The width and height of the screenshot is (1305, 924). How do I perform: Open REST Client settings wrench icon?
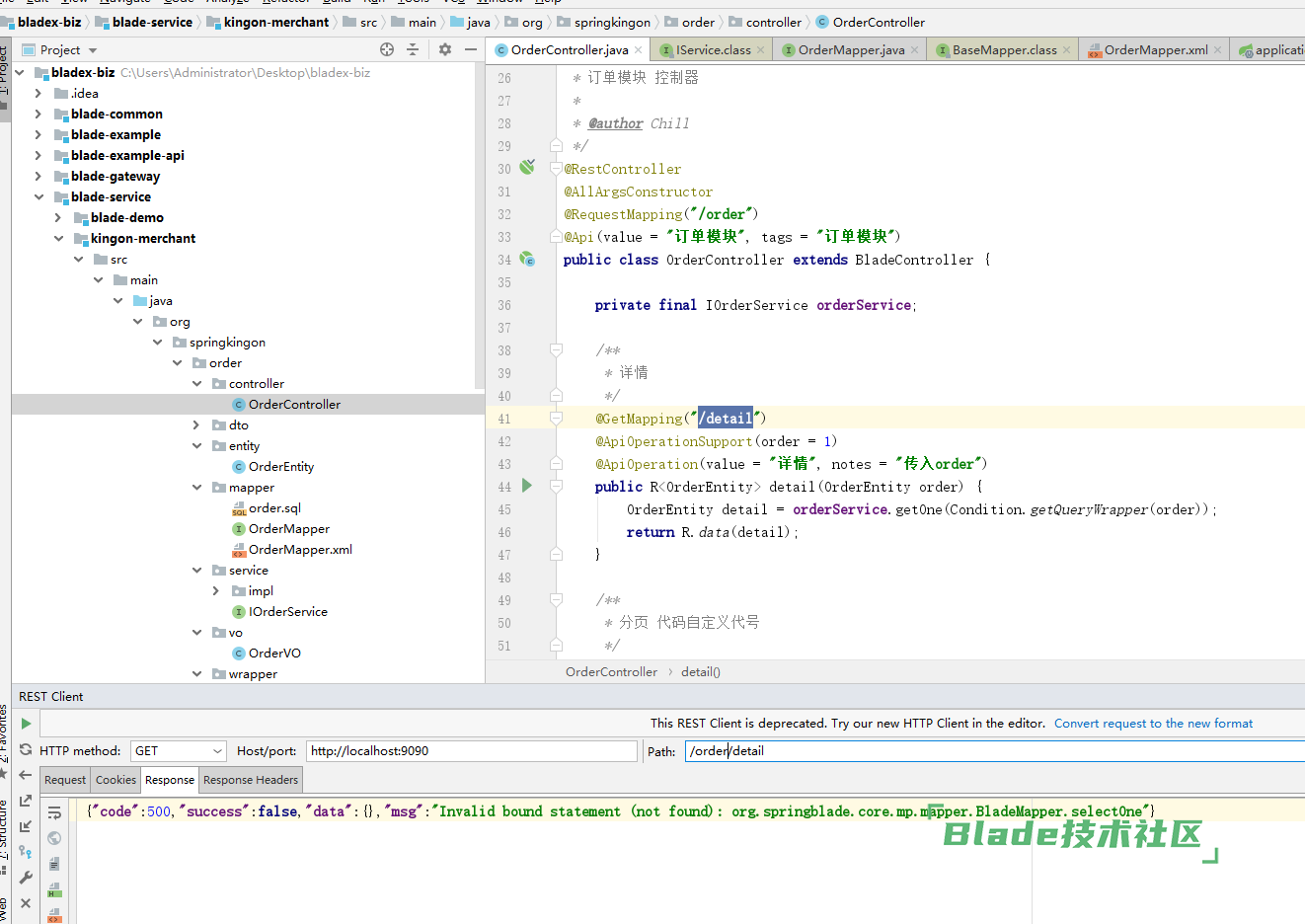point(26,878)
